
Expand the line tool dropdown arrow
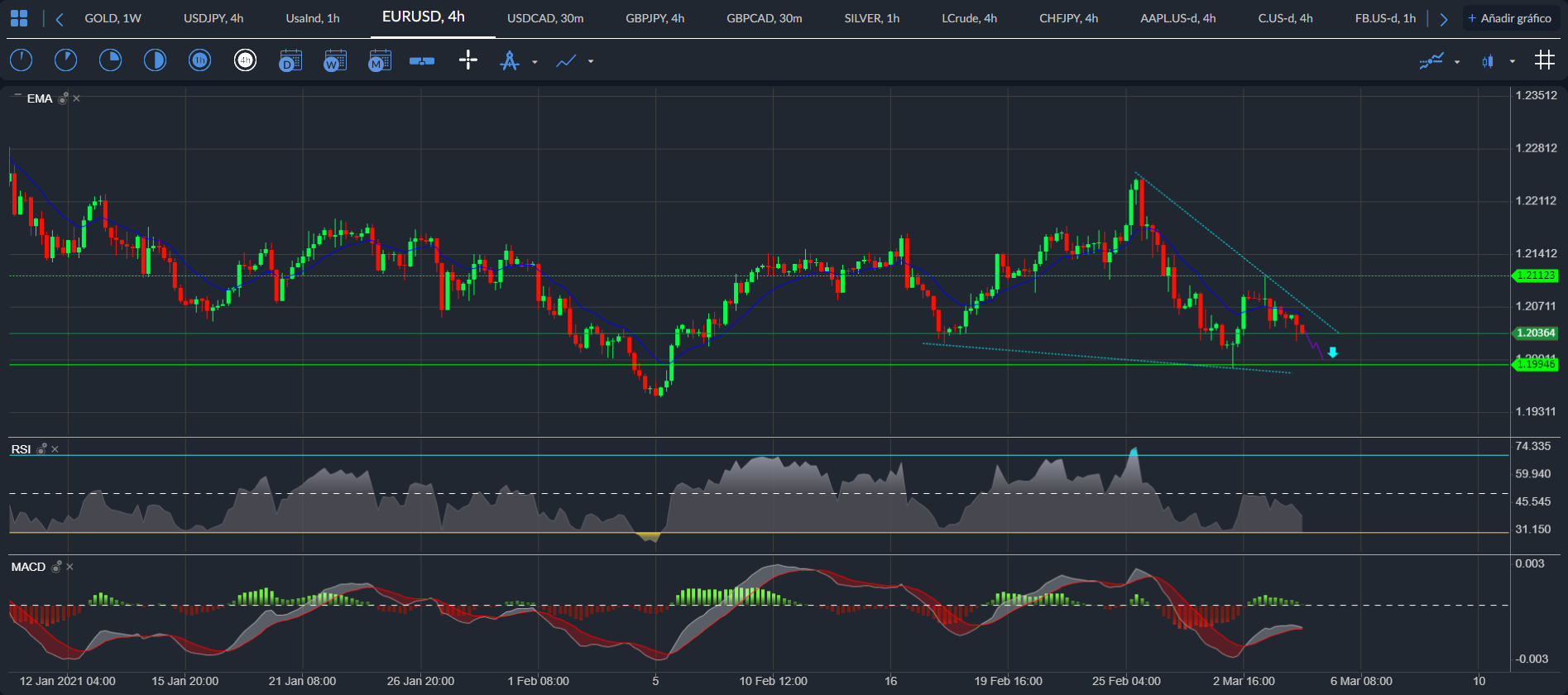tap(591, 61)
